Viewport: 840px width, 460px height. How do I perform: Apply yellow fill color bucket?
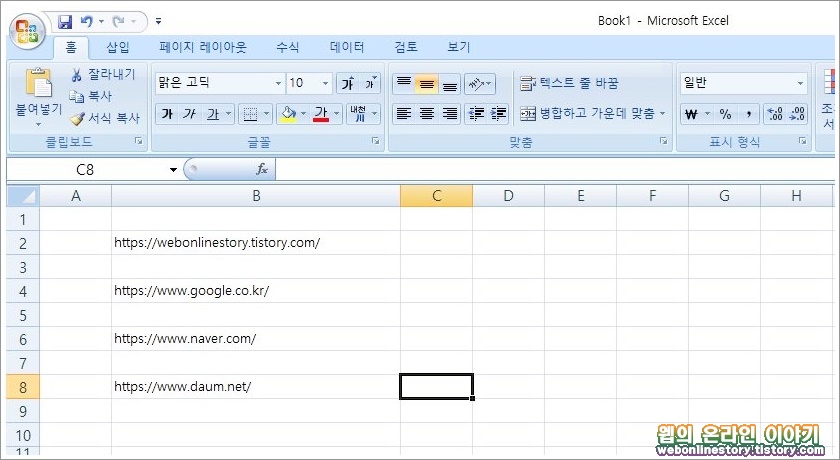(288, 114)
